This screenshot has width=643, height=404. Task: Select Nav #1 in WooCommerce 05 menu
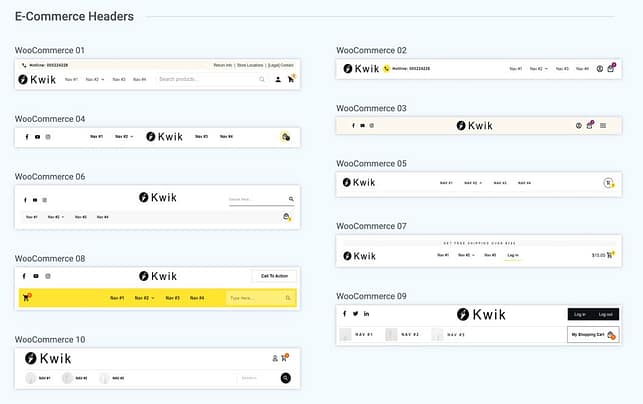pos(446,183)
